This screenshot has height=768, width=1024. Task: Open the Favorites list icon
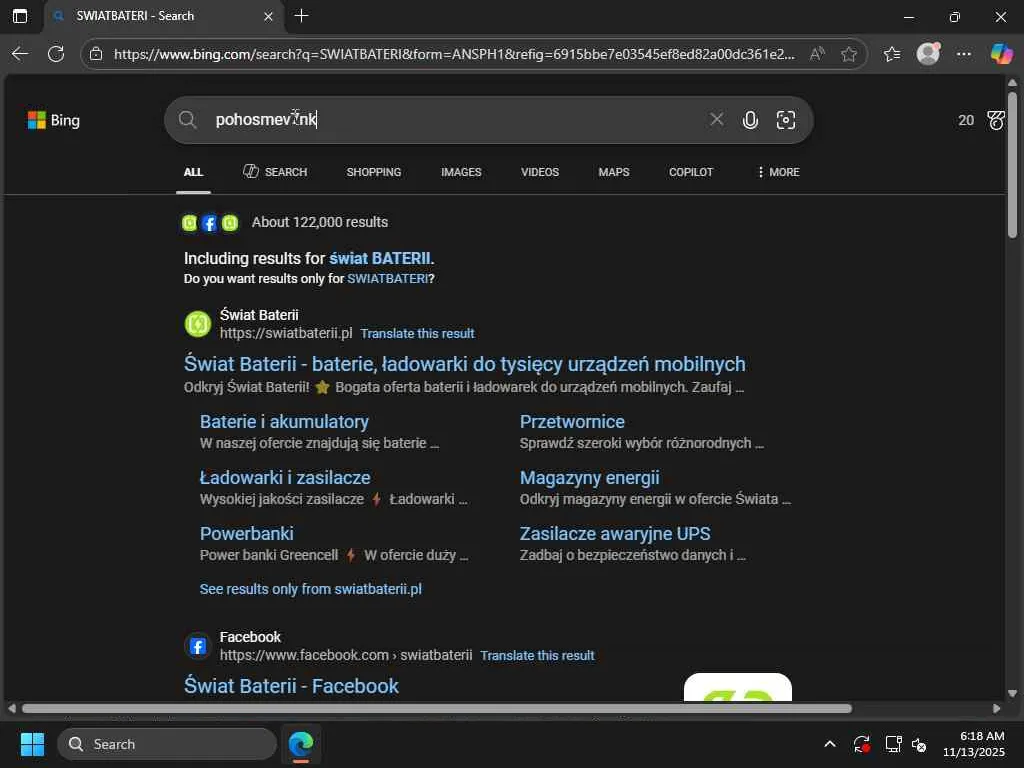click(x=892, y=54)
